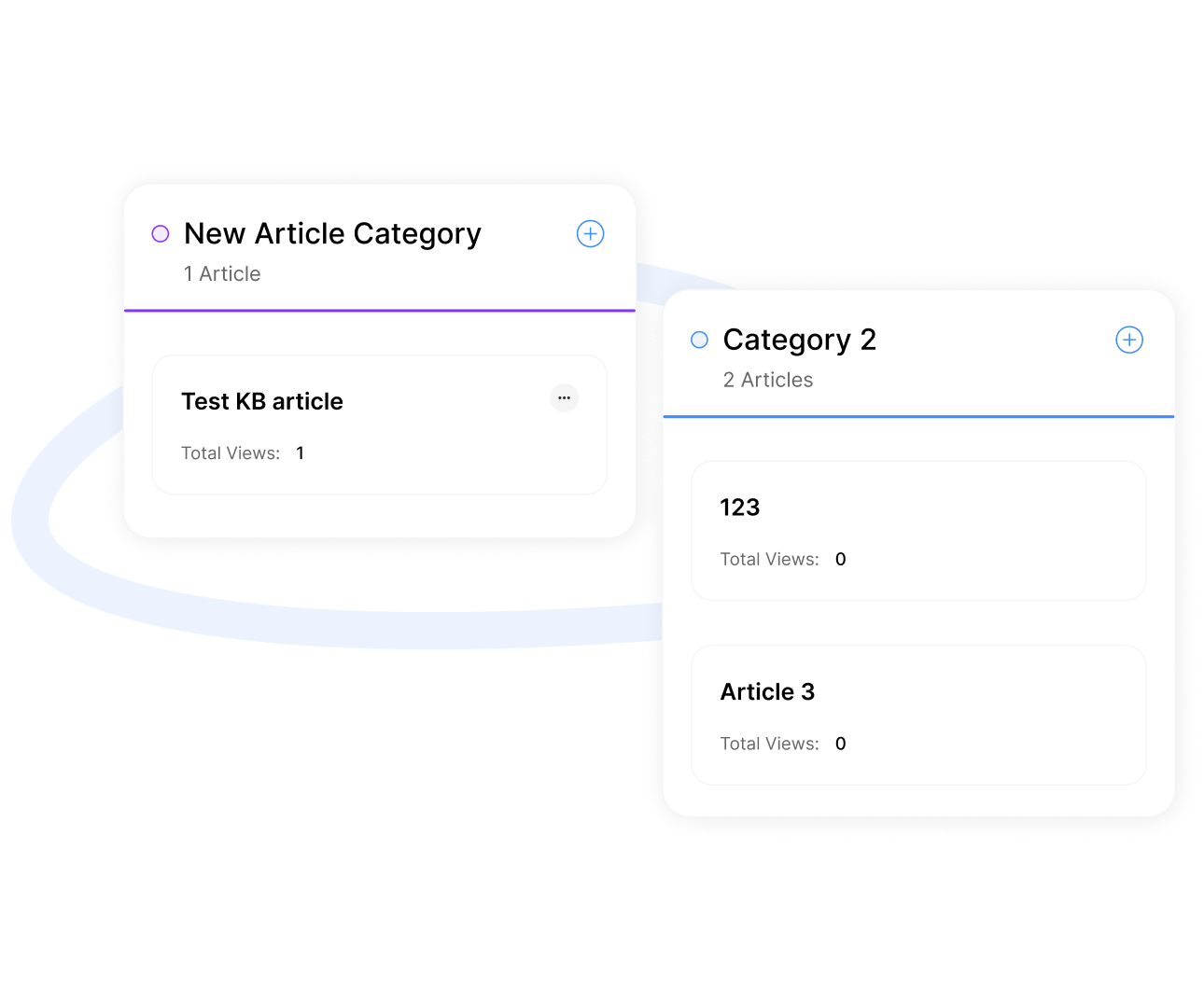Click the plus icon on New Article Category

590,233
